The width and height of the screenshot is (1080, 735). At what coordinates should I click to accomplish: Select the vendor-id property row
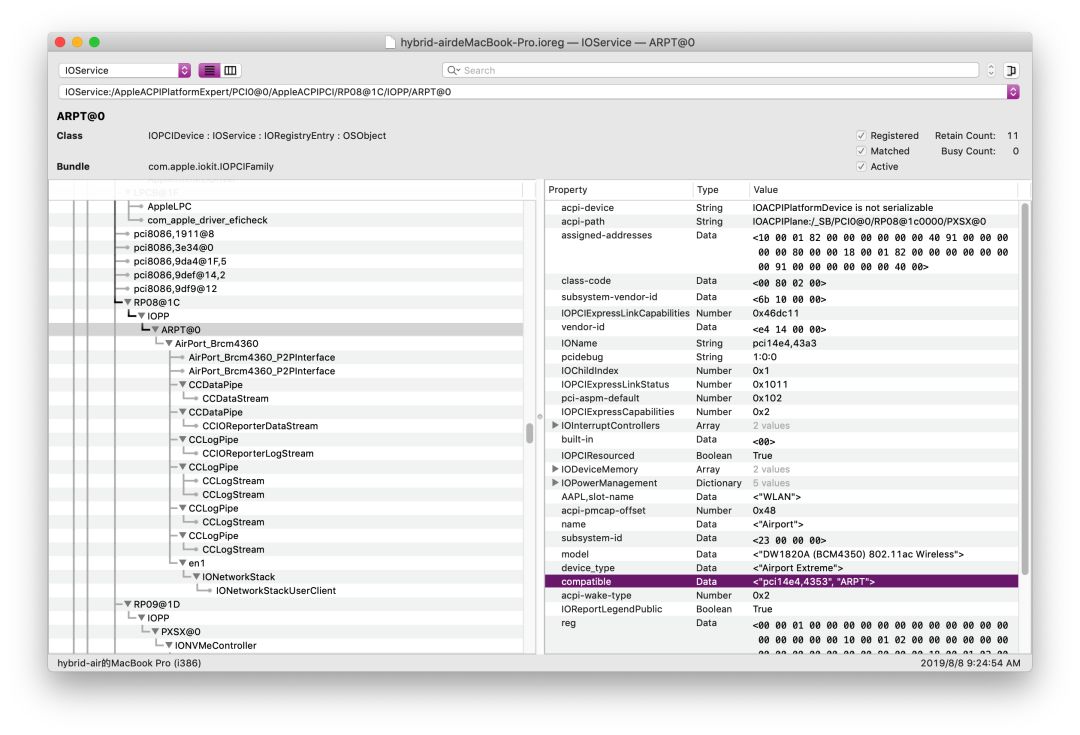click(782, 328)
